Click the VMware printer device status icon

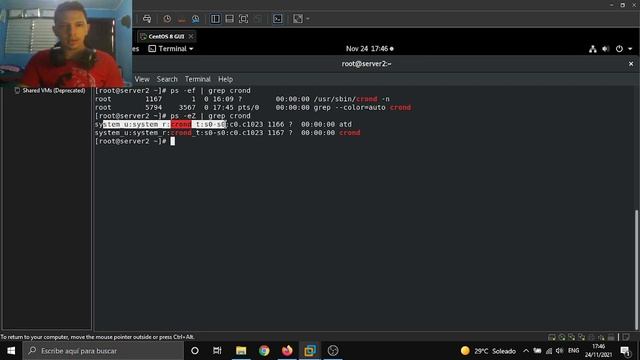611,337
